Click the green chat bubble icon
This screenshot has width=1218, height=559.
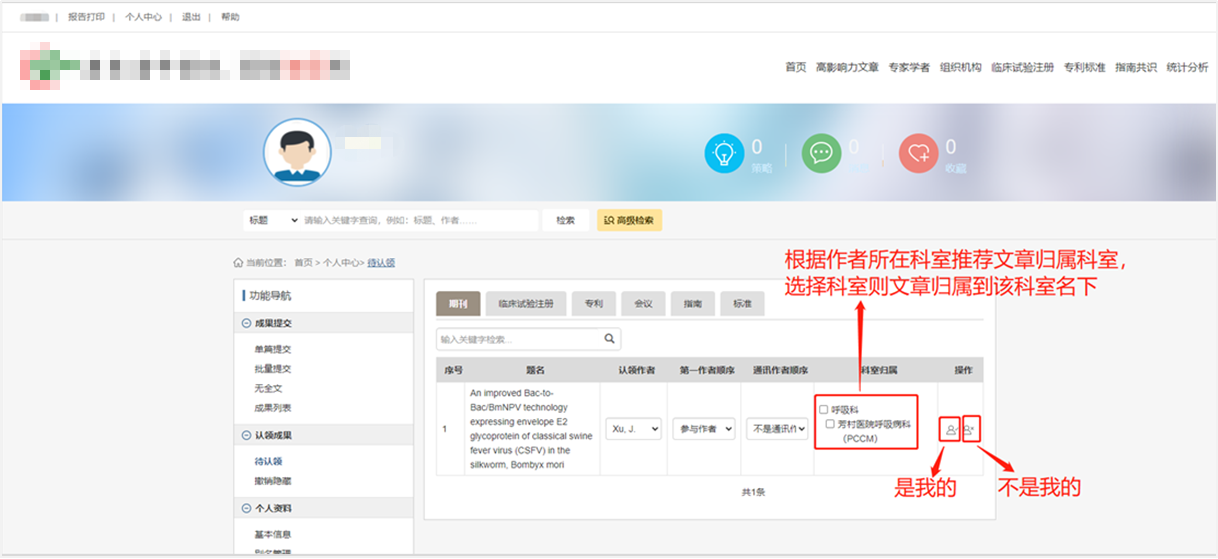pyautogui.click(x=821, y=153)
